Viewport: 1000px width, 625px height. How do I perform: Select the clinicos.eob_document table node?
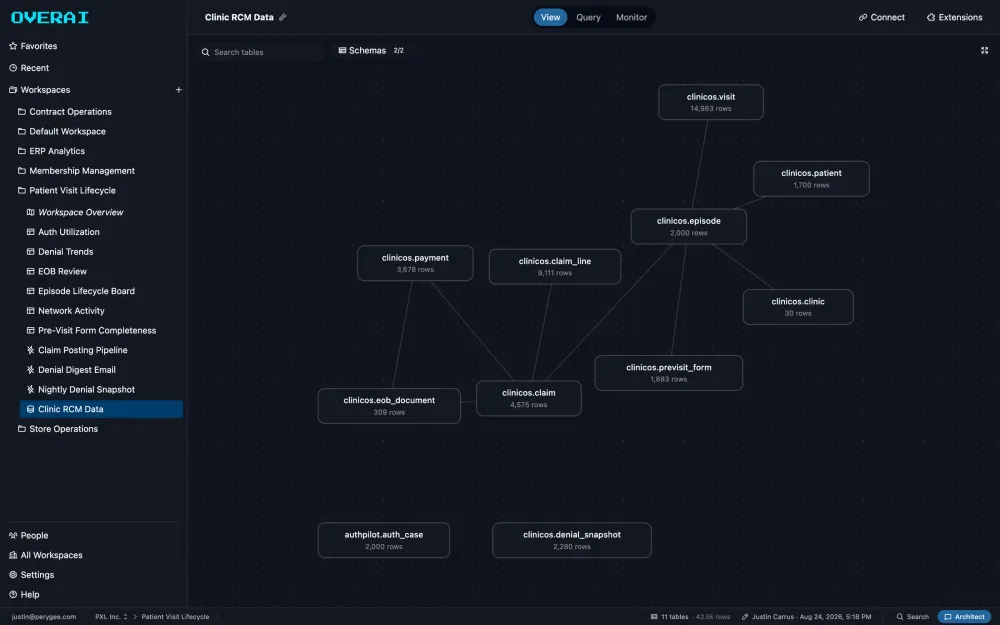point(389,406)
